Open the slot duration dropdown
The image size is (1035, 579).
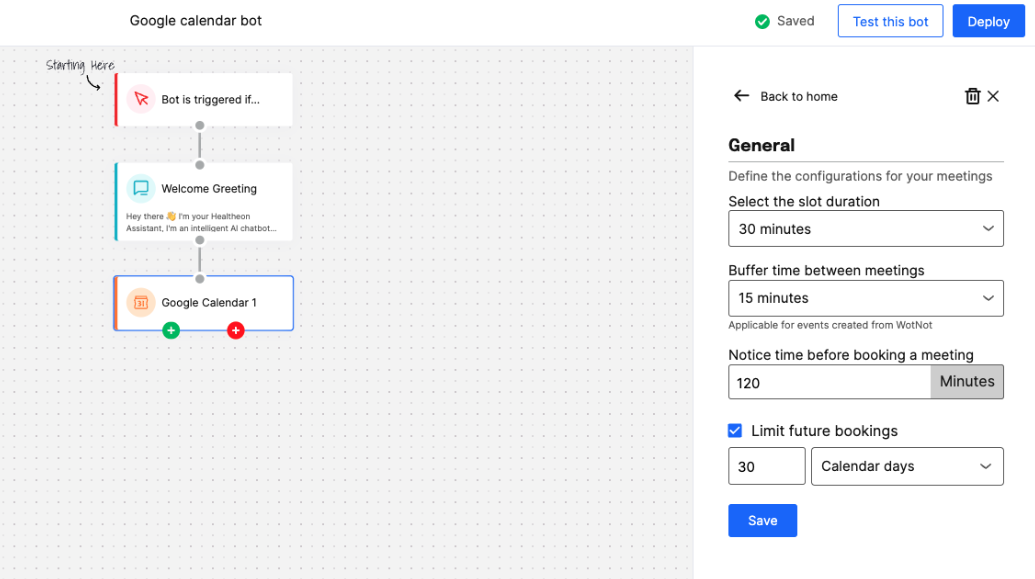865,229
